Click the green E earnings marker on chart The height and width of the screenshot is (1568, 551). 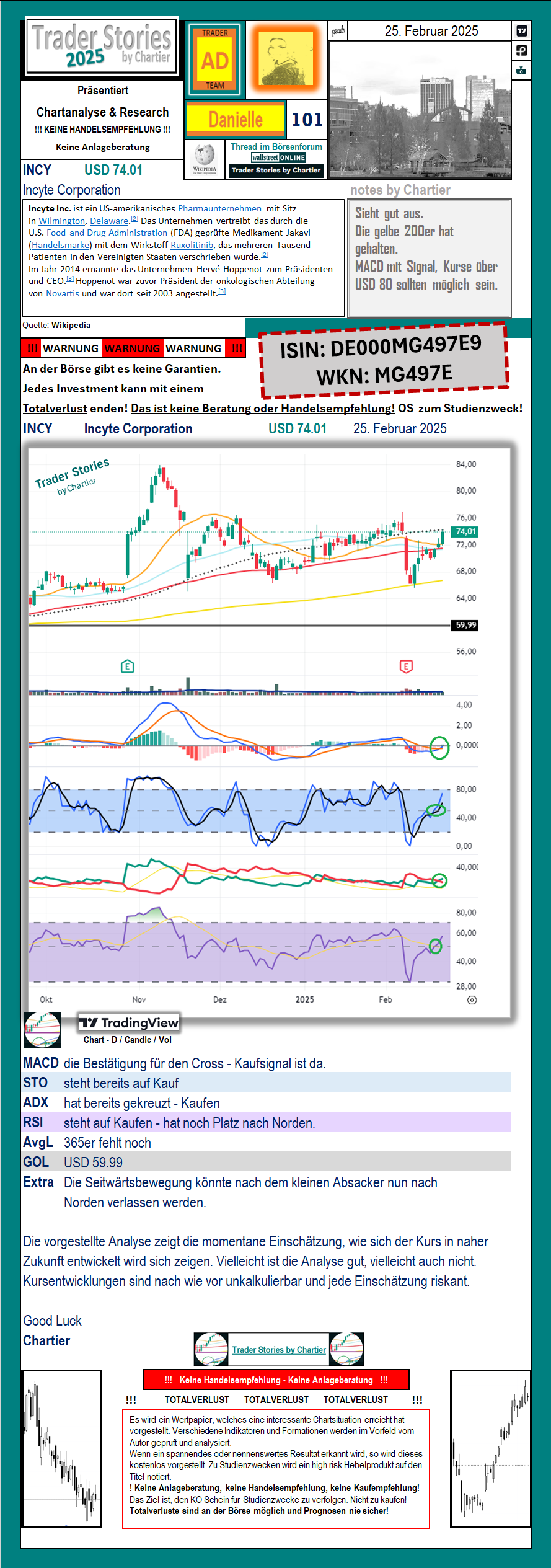pyautogui.click(x=127, y=667)
